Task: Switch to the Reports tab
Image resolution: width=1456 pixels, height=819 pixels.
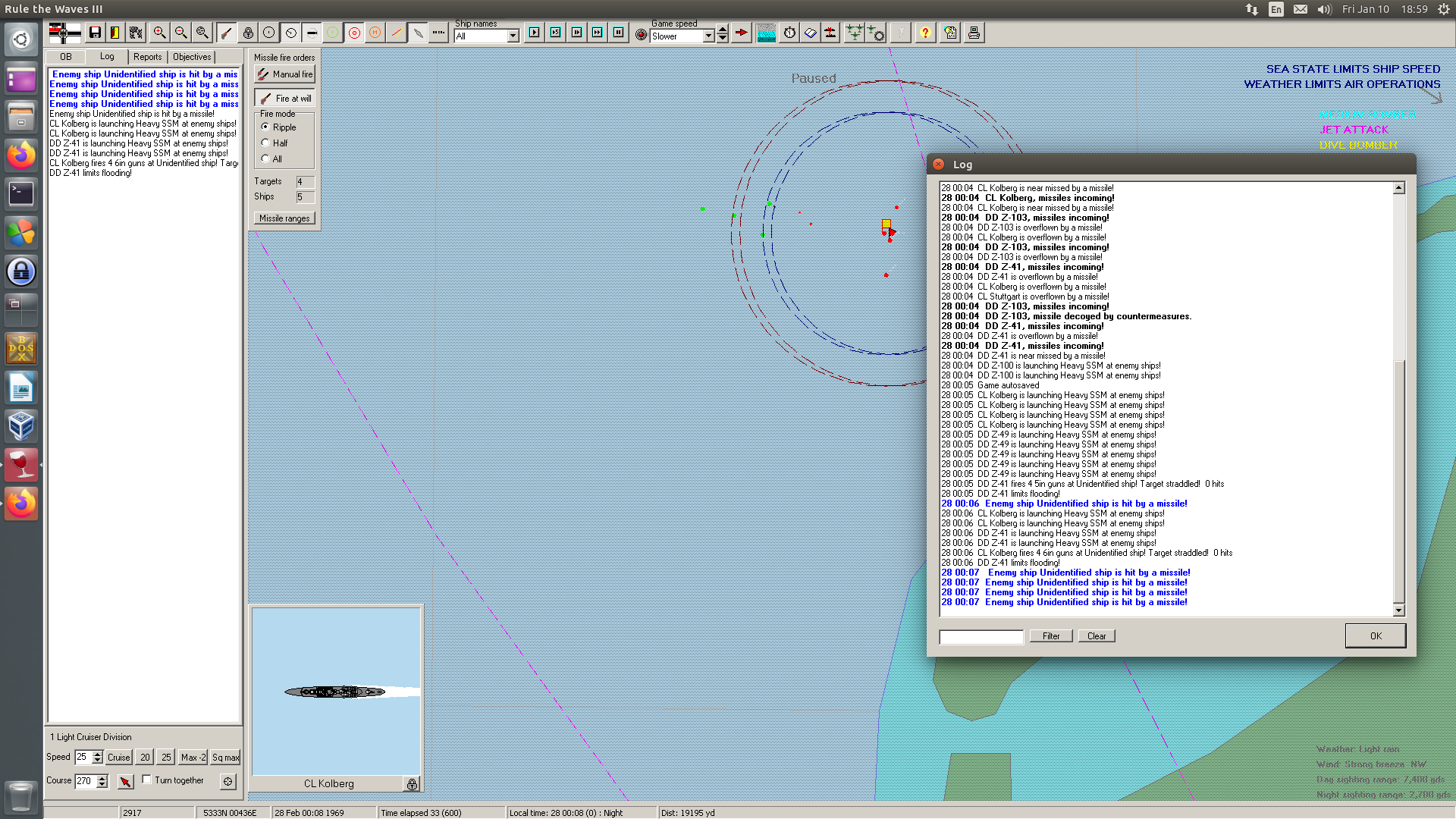Action: pos(147,57)
